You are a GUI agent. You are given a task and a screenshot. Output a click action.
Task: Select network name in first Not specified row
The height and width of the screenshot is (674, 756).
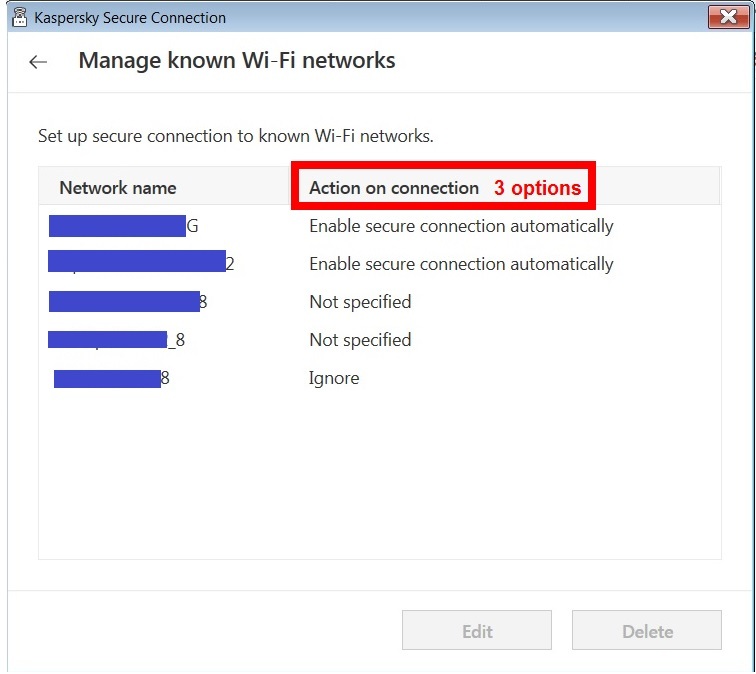(x=128, y=302)
